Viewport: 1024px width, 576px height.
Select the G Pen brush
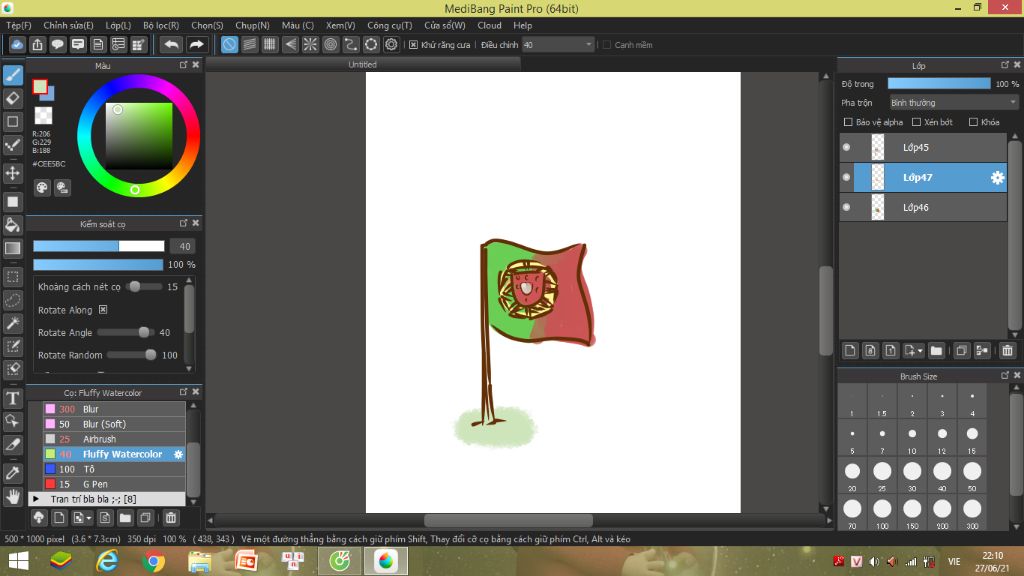[x=114, y=484]
